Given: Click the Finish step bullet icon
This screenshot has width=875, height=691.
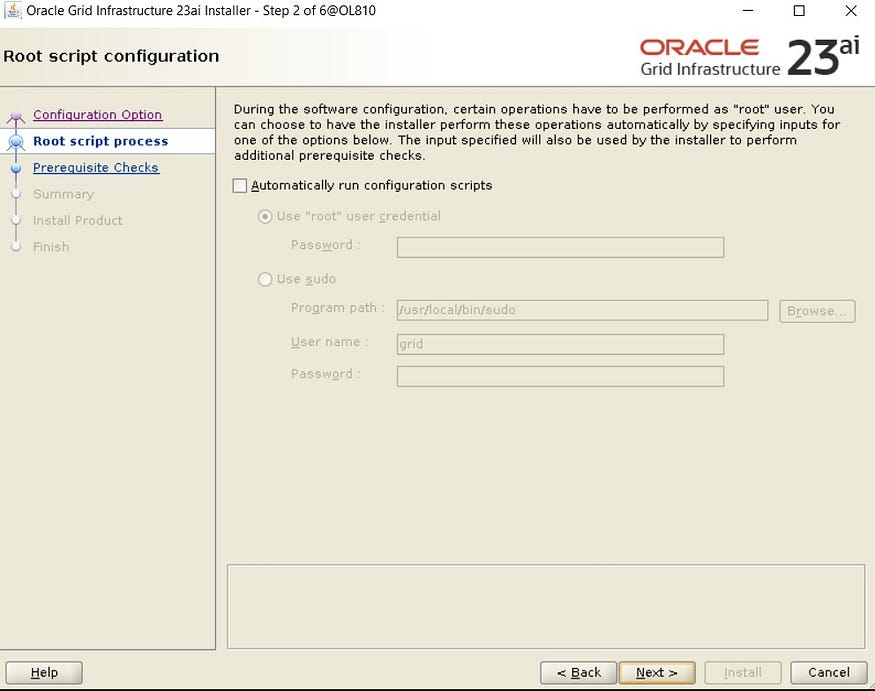Looking at the screenshot, I should tap(16, 247).
